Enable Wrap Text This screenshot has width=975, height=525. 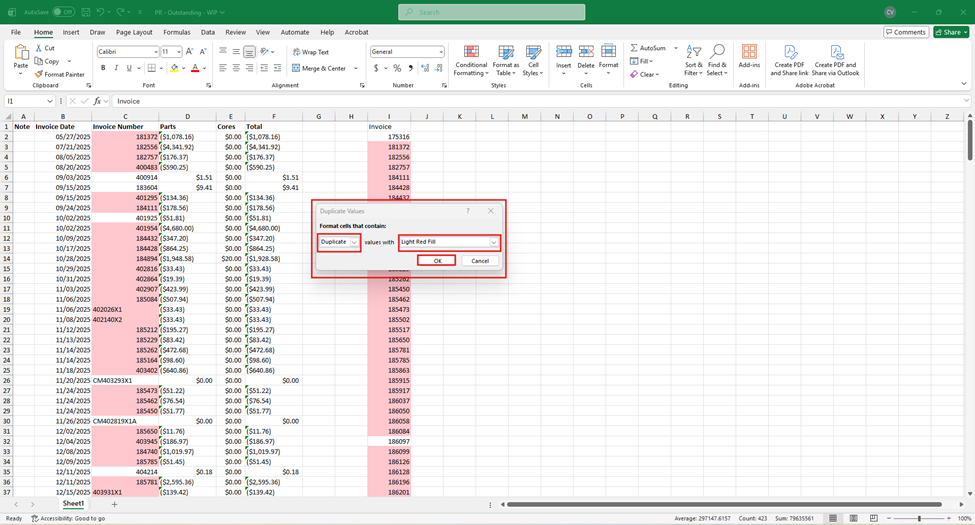tap(310, 52)
